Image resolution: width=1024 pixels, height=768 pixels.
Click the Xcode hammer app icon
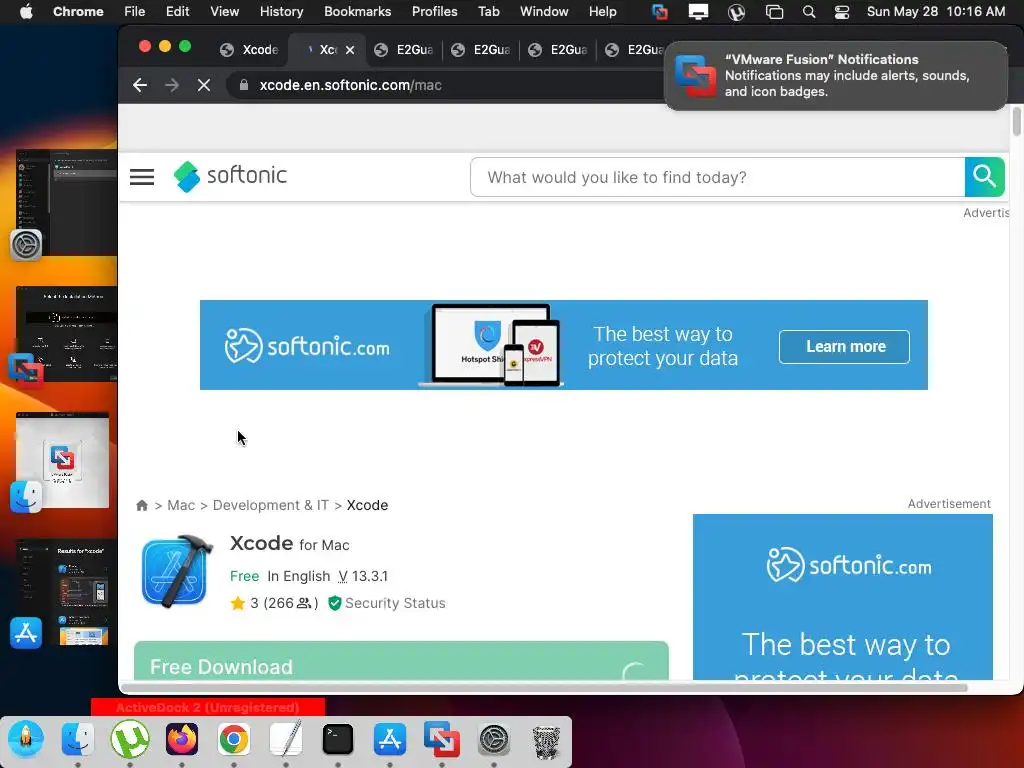[x=177, y=571]
